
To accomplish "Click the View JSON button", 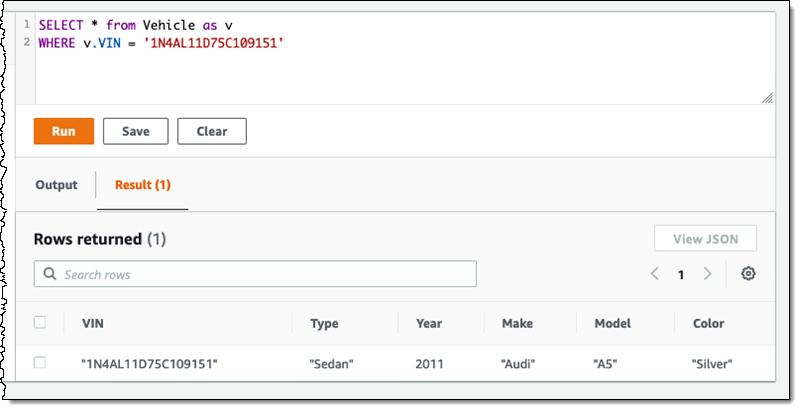I will 705,238.
